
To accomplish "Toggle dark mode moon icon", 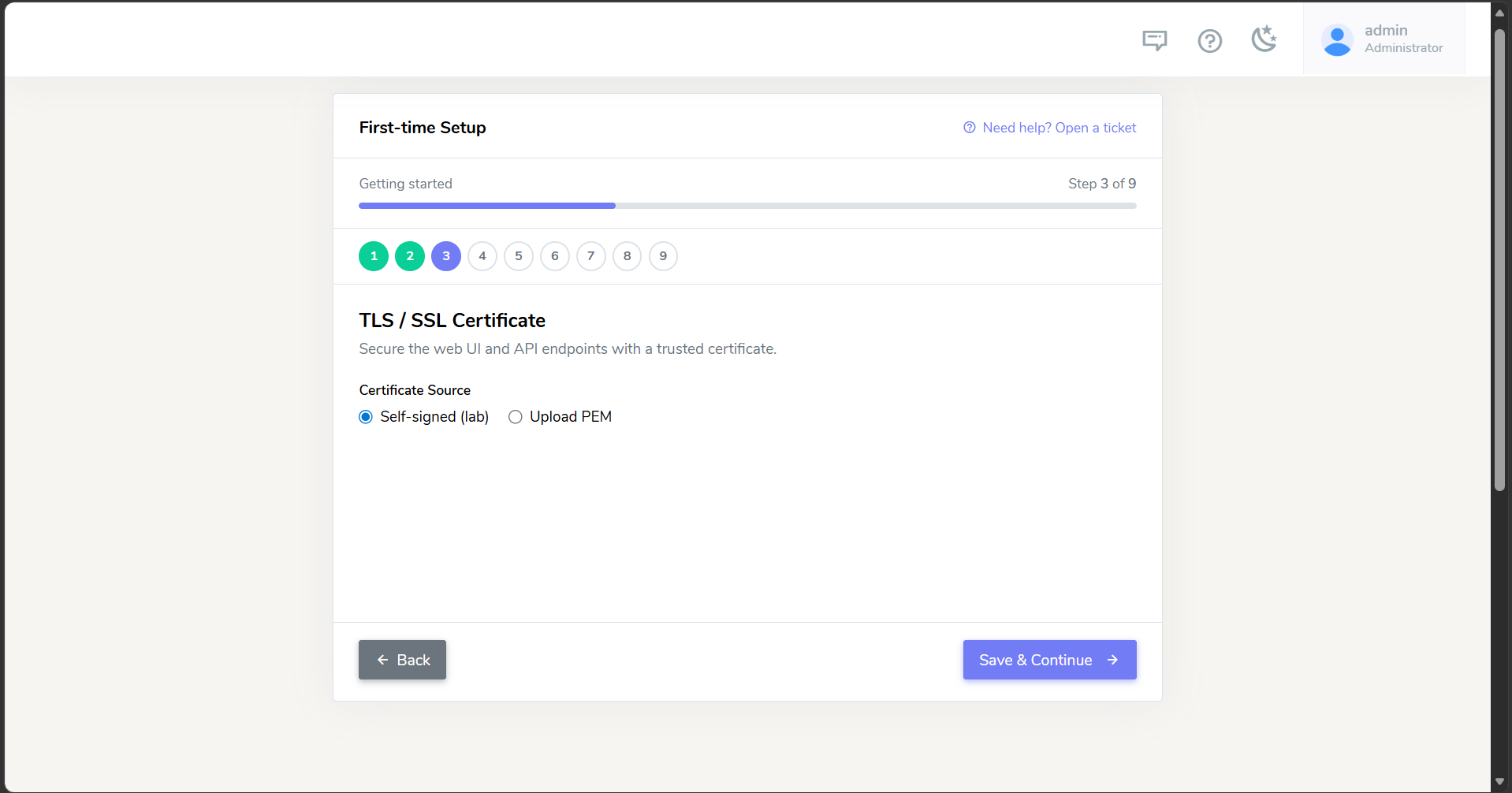I will click(x=1264, y=39).
